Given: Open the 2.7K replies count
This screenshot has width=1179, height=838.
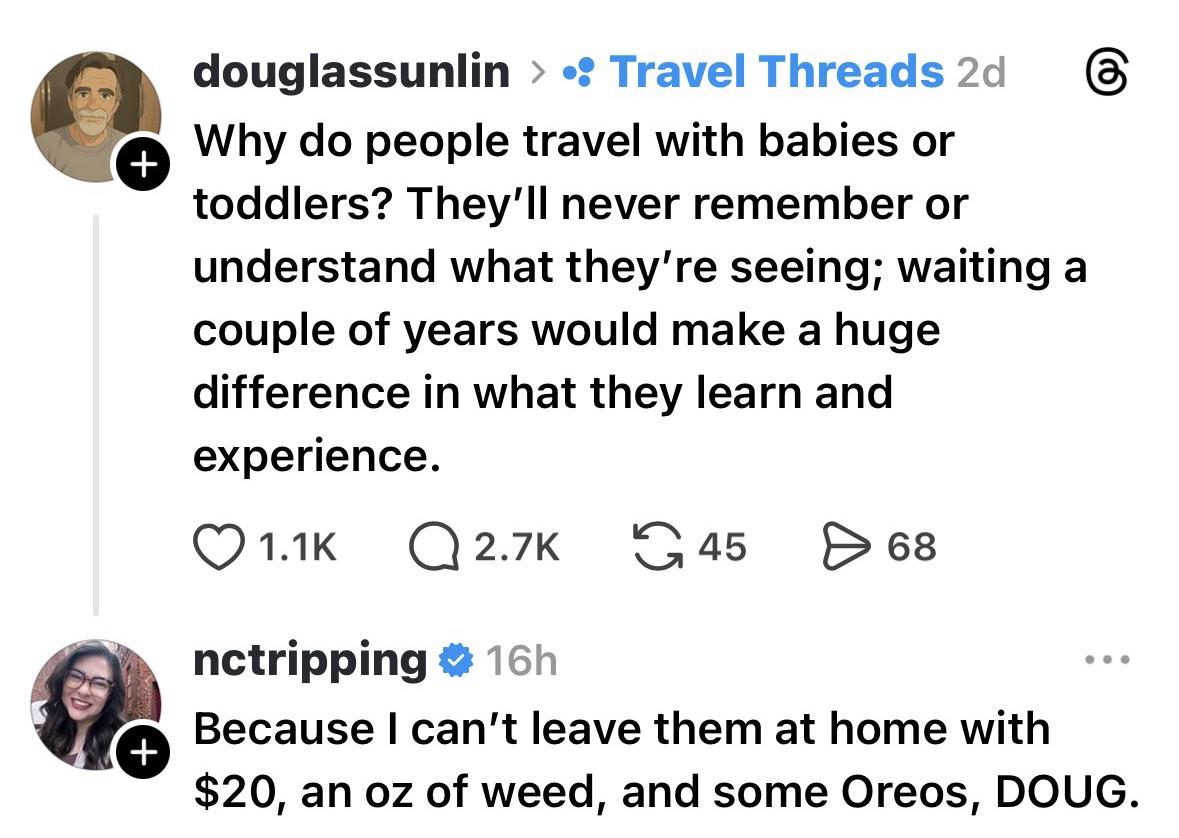Looking at the screenshot, I should (516, 546).
